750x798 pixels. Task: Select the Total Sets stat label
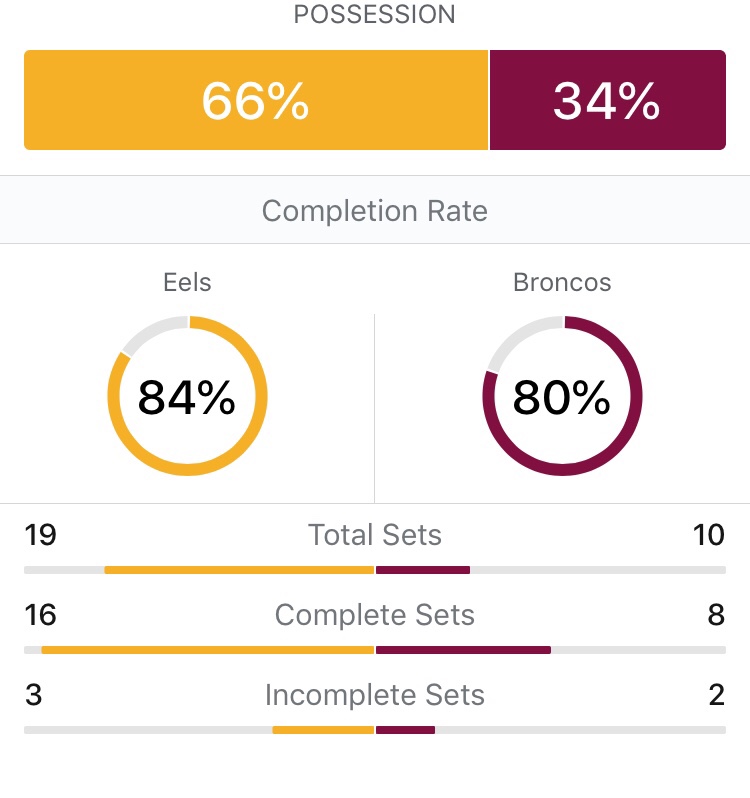375,535
